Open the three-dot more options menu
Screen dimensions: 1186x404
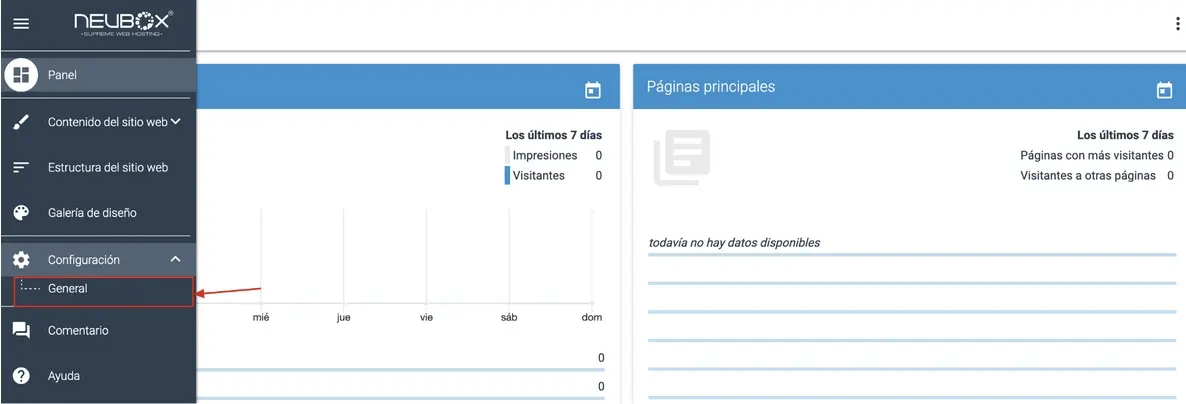coord(1178,24)
